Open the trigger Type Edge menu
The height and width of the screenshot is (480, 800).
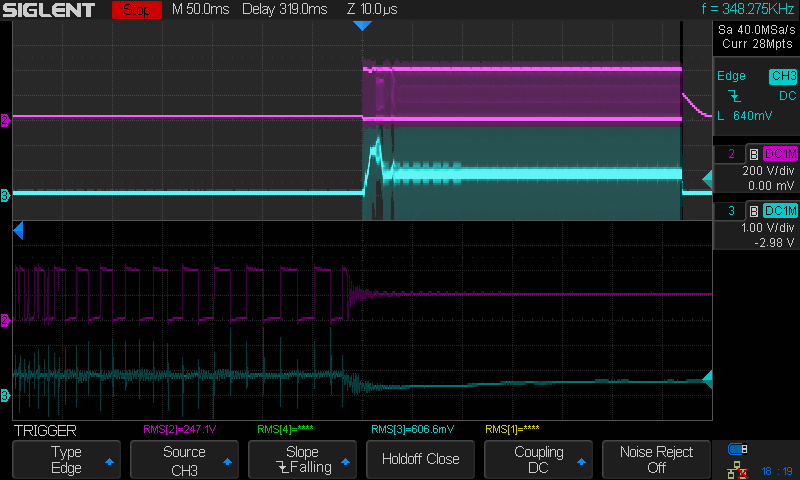point(66,460)
